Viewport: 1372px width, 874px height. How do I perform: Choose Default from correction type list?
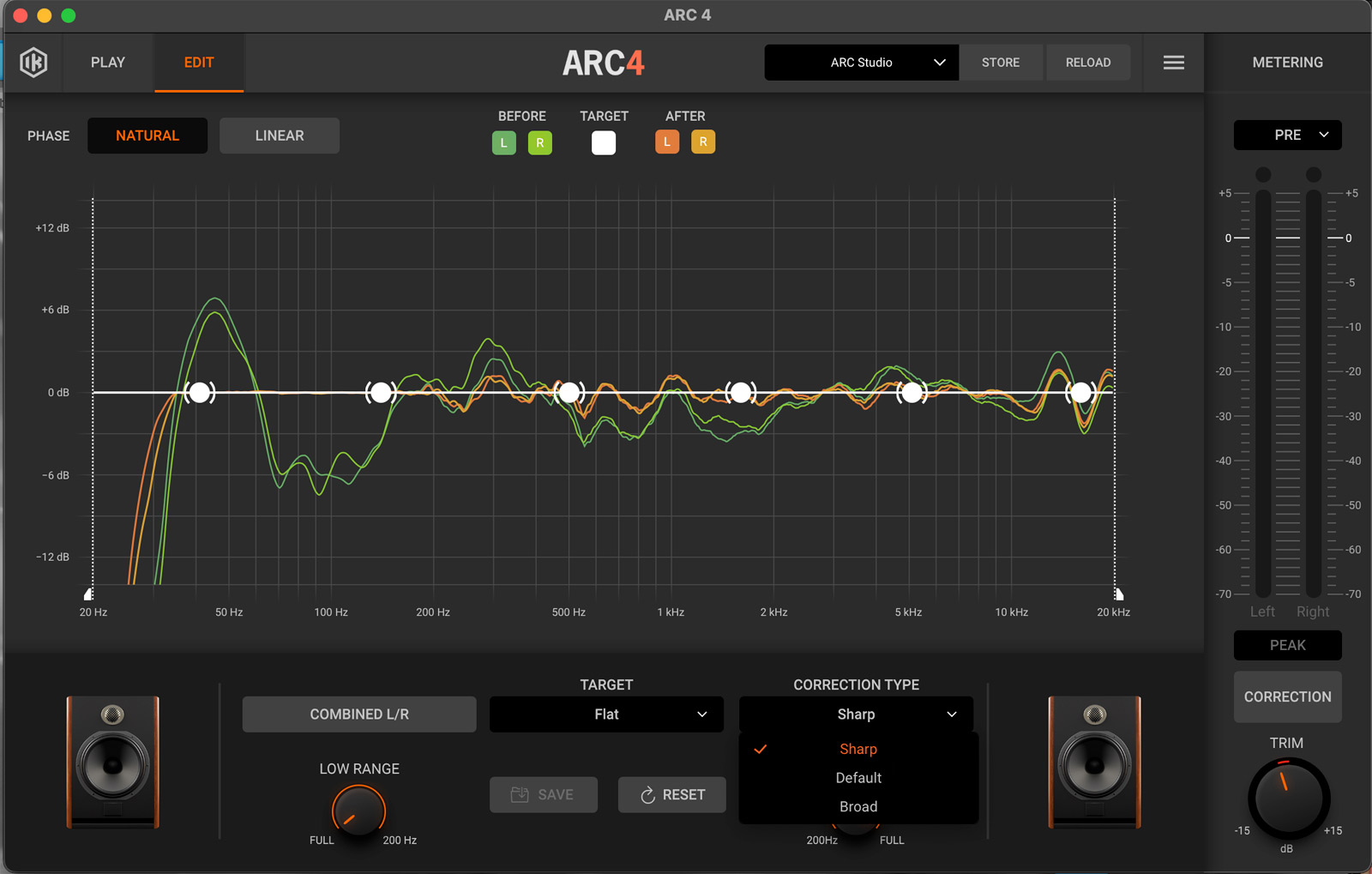tap(858, 778)
